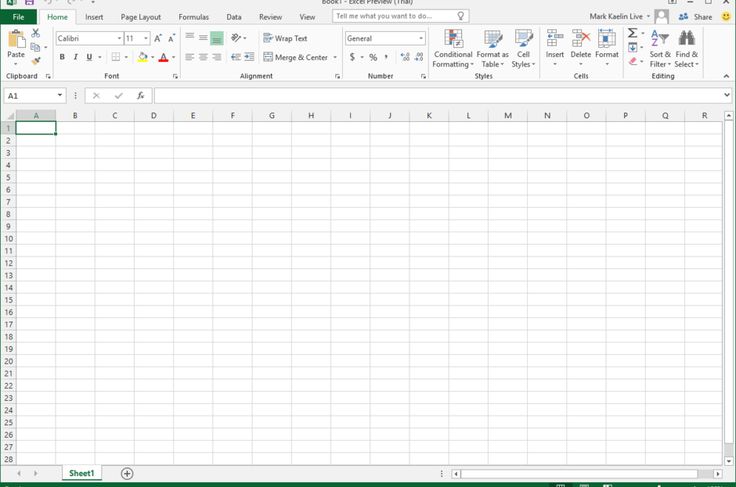Open Find & Select binoculars tool

[686, 48]
